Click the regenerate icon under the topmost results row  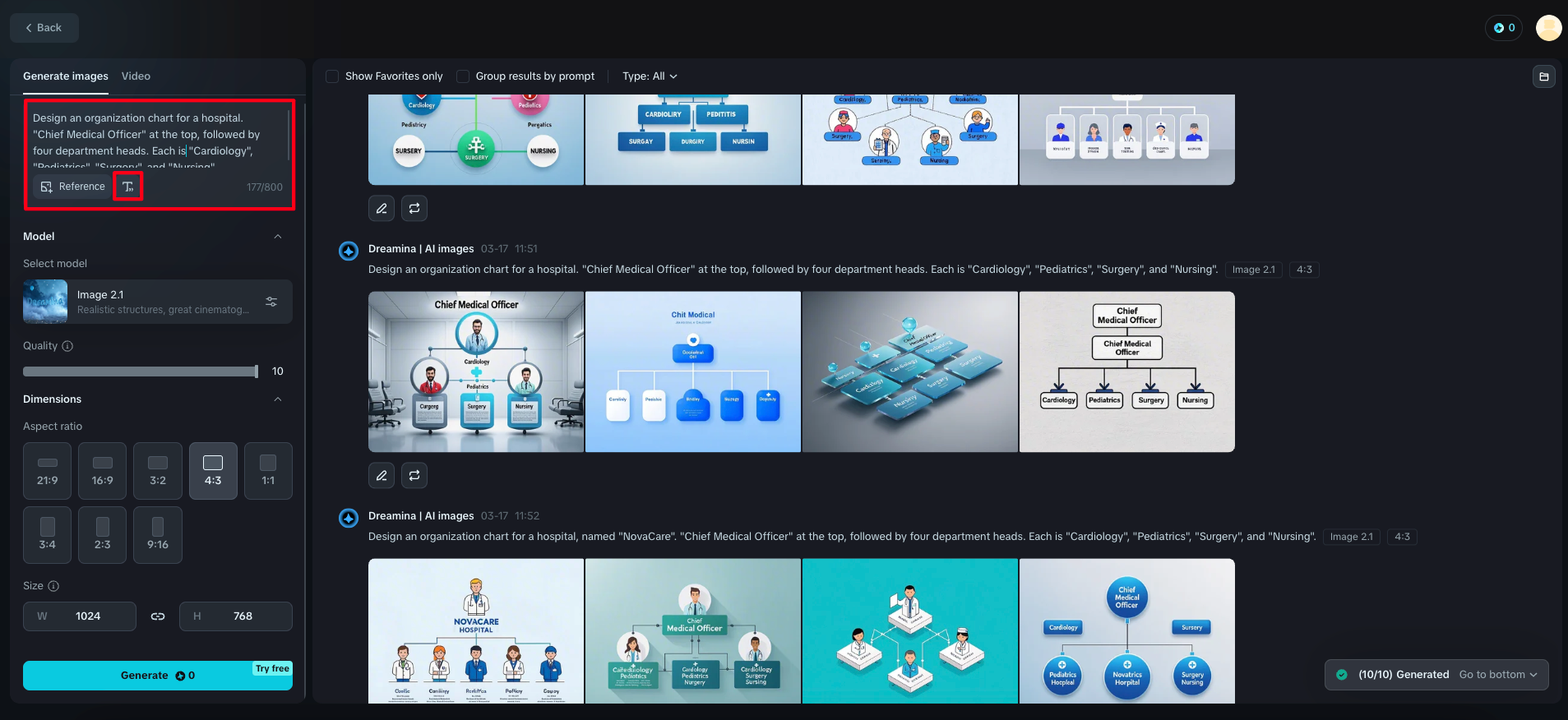414,209
